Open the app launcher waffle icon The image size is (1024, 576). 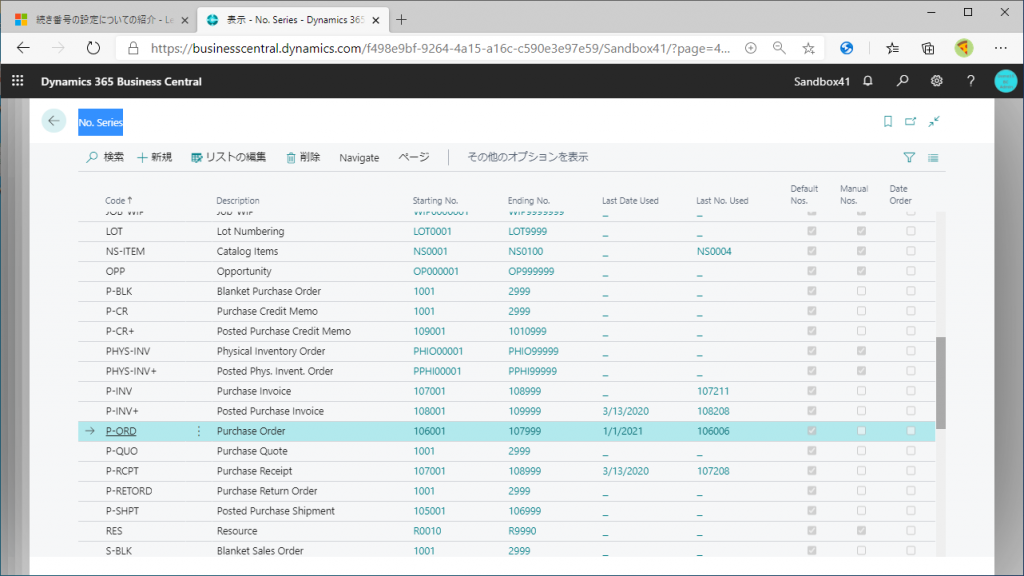click(17, 81)
